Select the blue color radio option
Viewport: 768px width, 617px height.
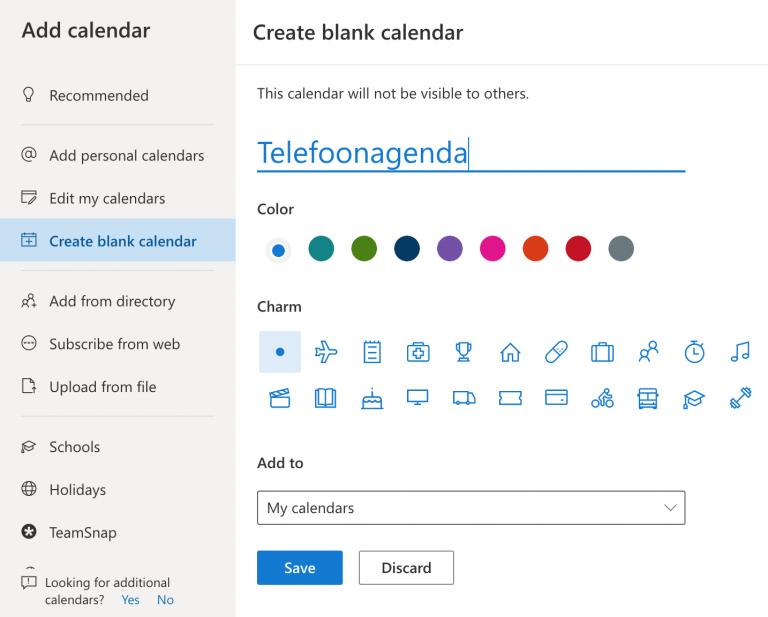coord(278,250)
